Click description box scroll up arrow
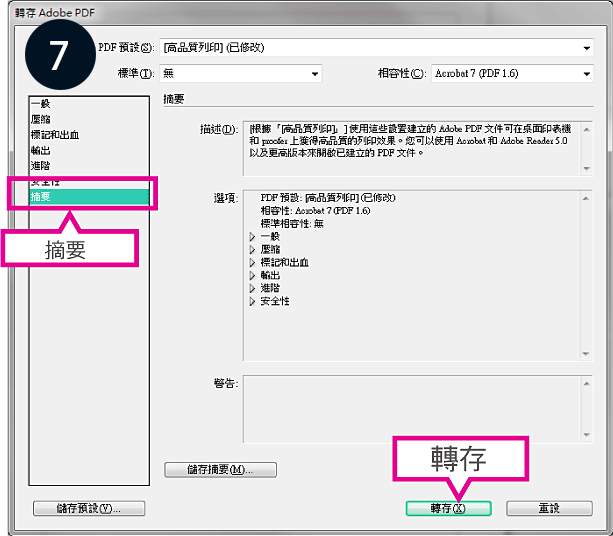This screenshot has width=613, height=536. [x=586, y=129]
